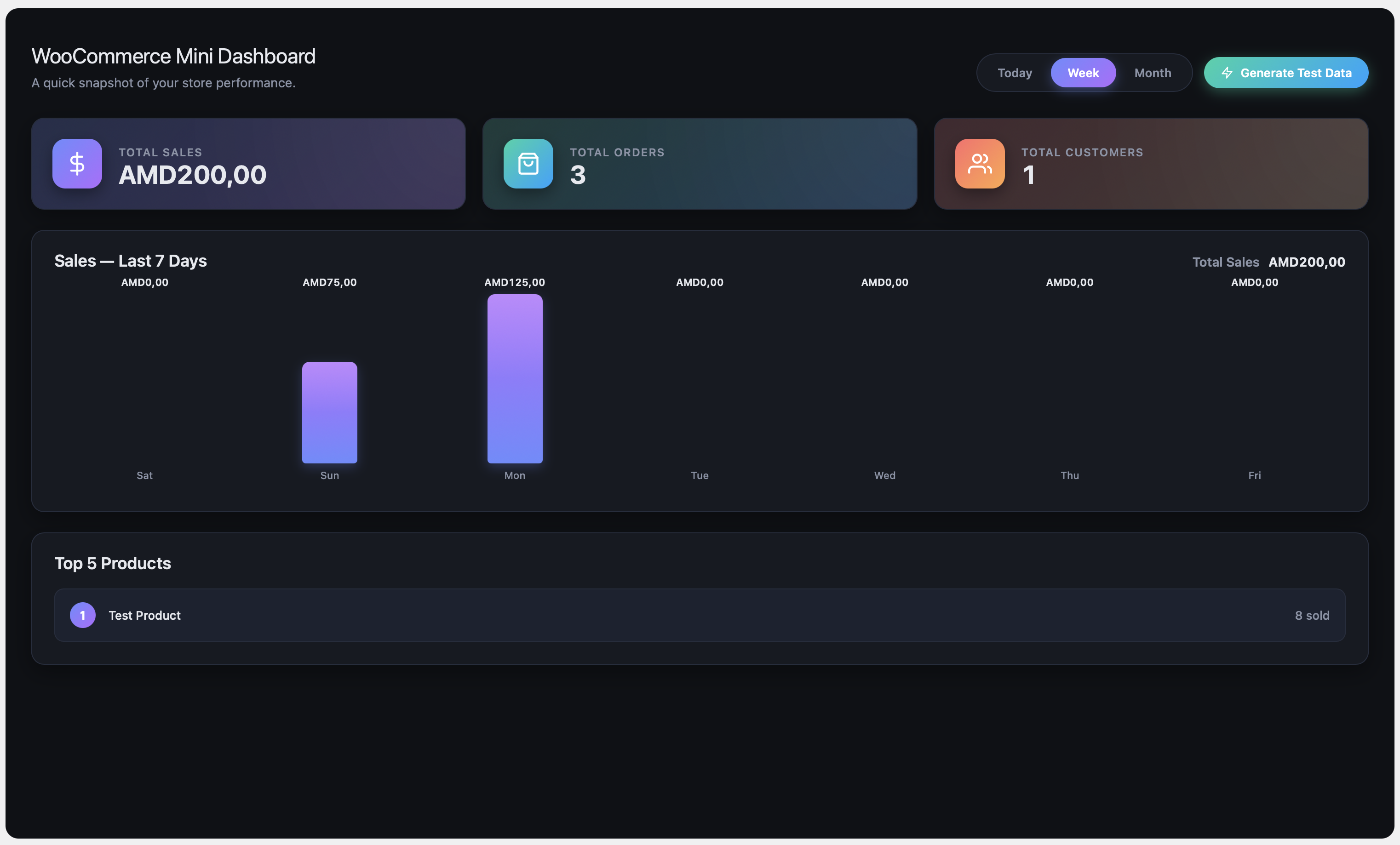Click the Top 5 Products heading
Screen dimensions: 1400x845
coord(113,563)
